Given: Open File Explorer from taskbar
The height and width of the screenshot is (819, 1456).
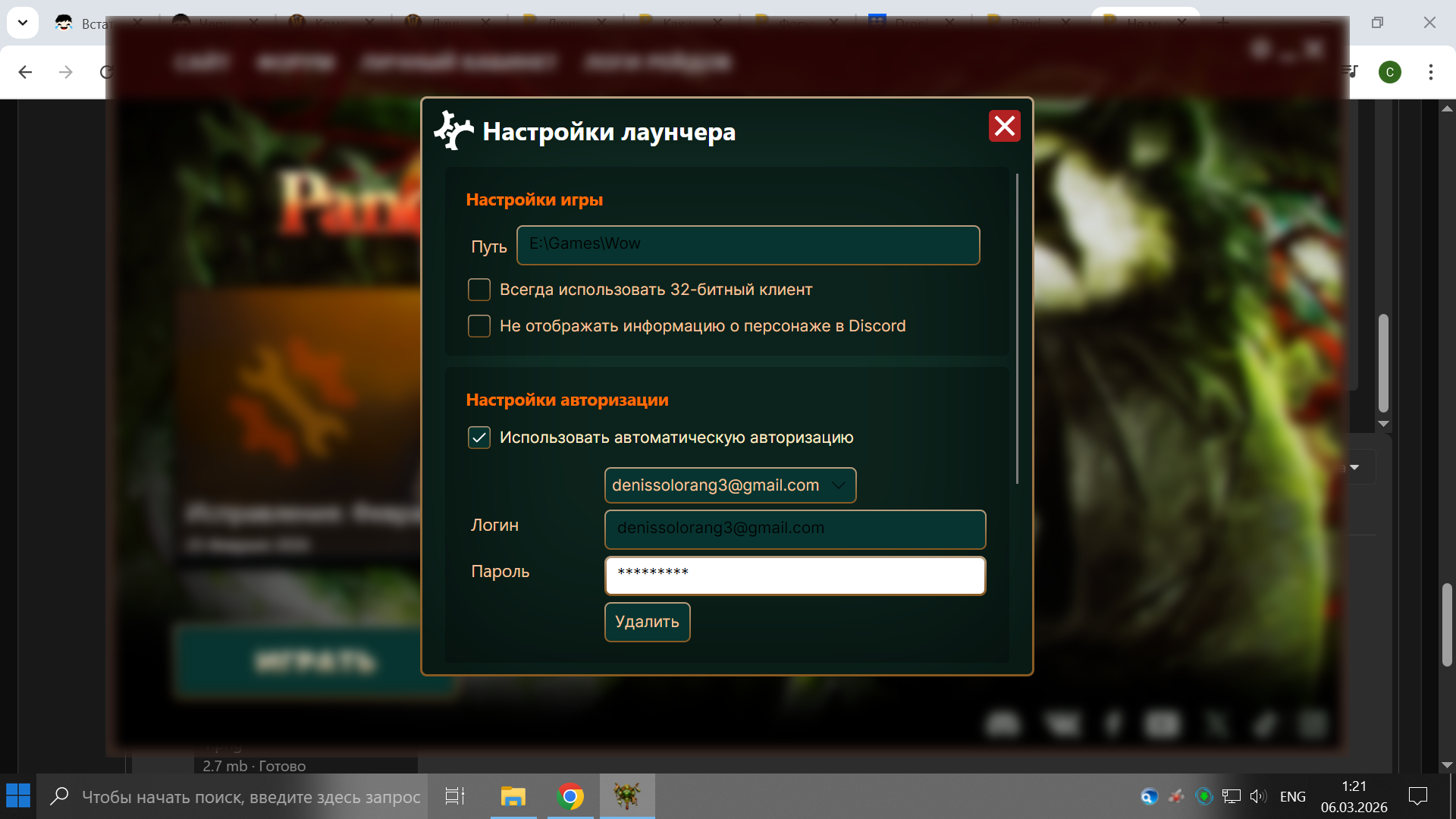Looking at the screenshot, I should tap(513, 795).
